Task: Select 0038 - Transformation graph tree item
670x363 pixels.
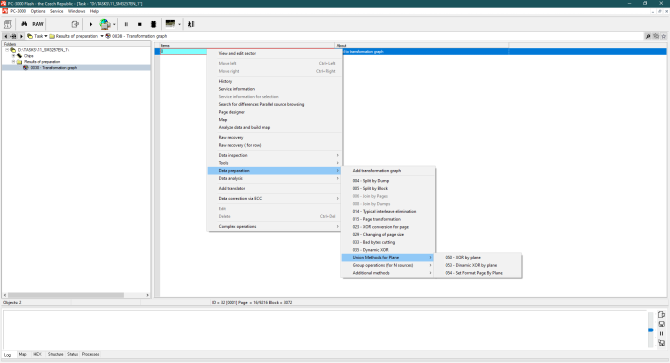Action: point(53,68)
